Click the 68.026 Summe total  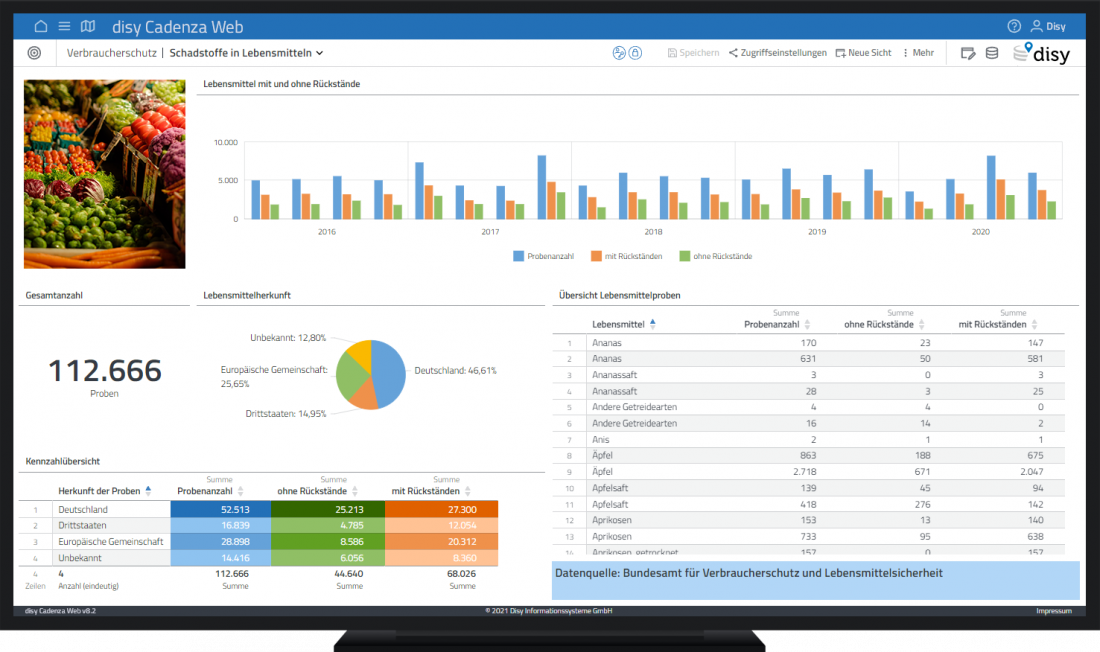point(461,573)
